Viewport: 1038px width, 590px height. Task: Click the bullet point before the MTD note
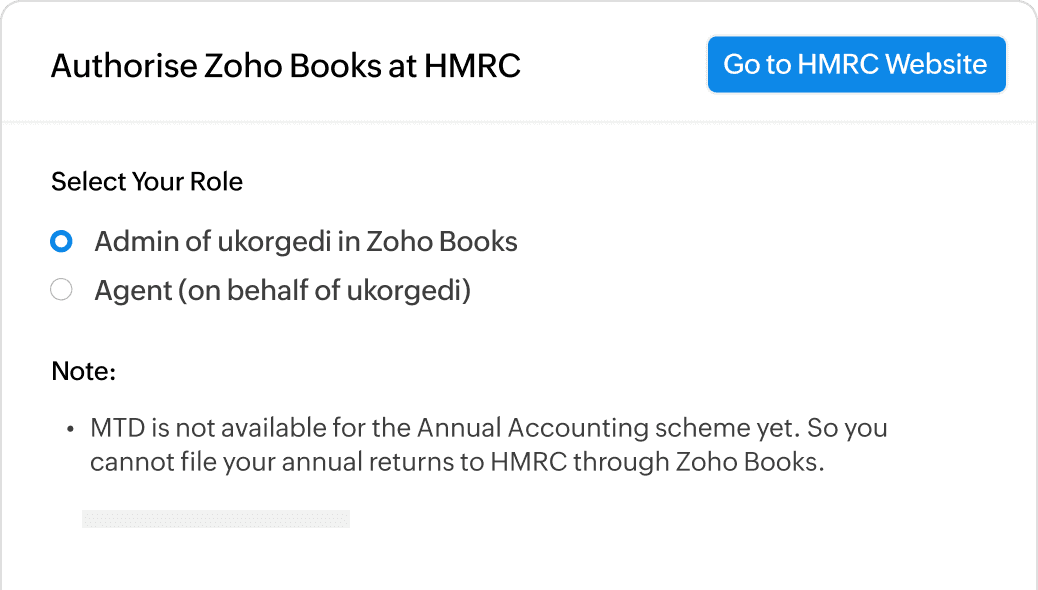[71, 430]
